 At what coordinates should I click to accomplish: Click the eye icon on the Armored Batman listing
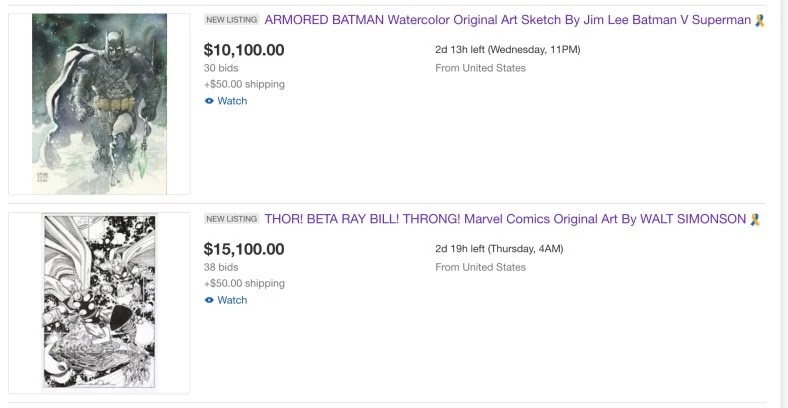(x=209, y=101)
